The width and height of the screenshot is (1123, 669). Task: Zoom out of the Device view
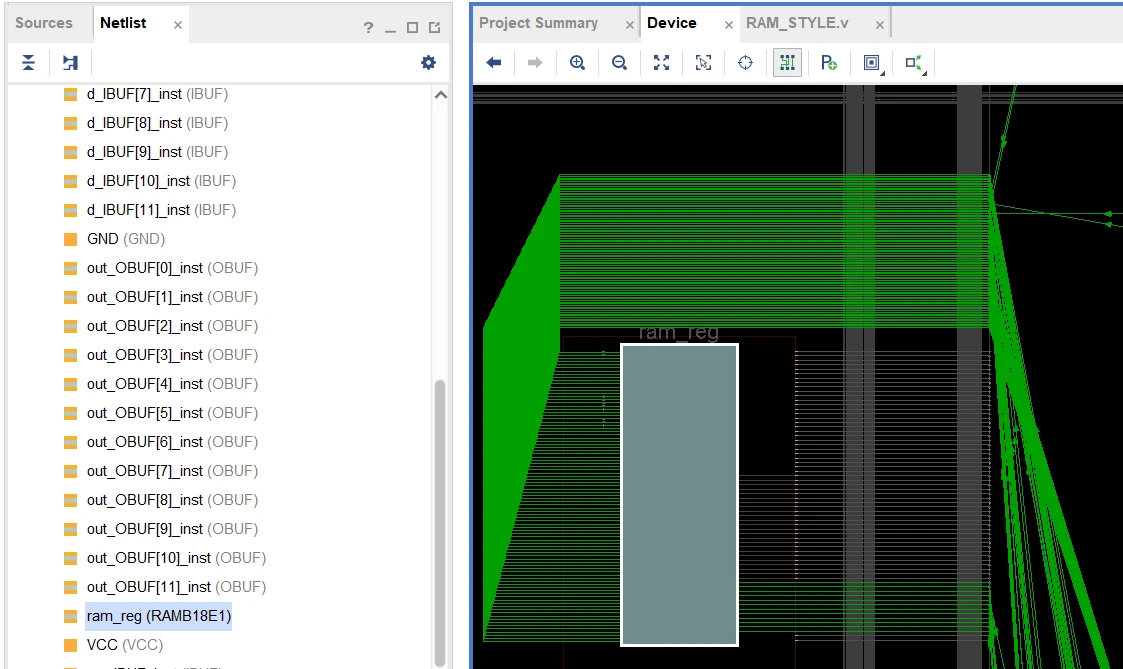tap(620, 62)
